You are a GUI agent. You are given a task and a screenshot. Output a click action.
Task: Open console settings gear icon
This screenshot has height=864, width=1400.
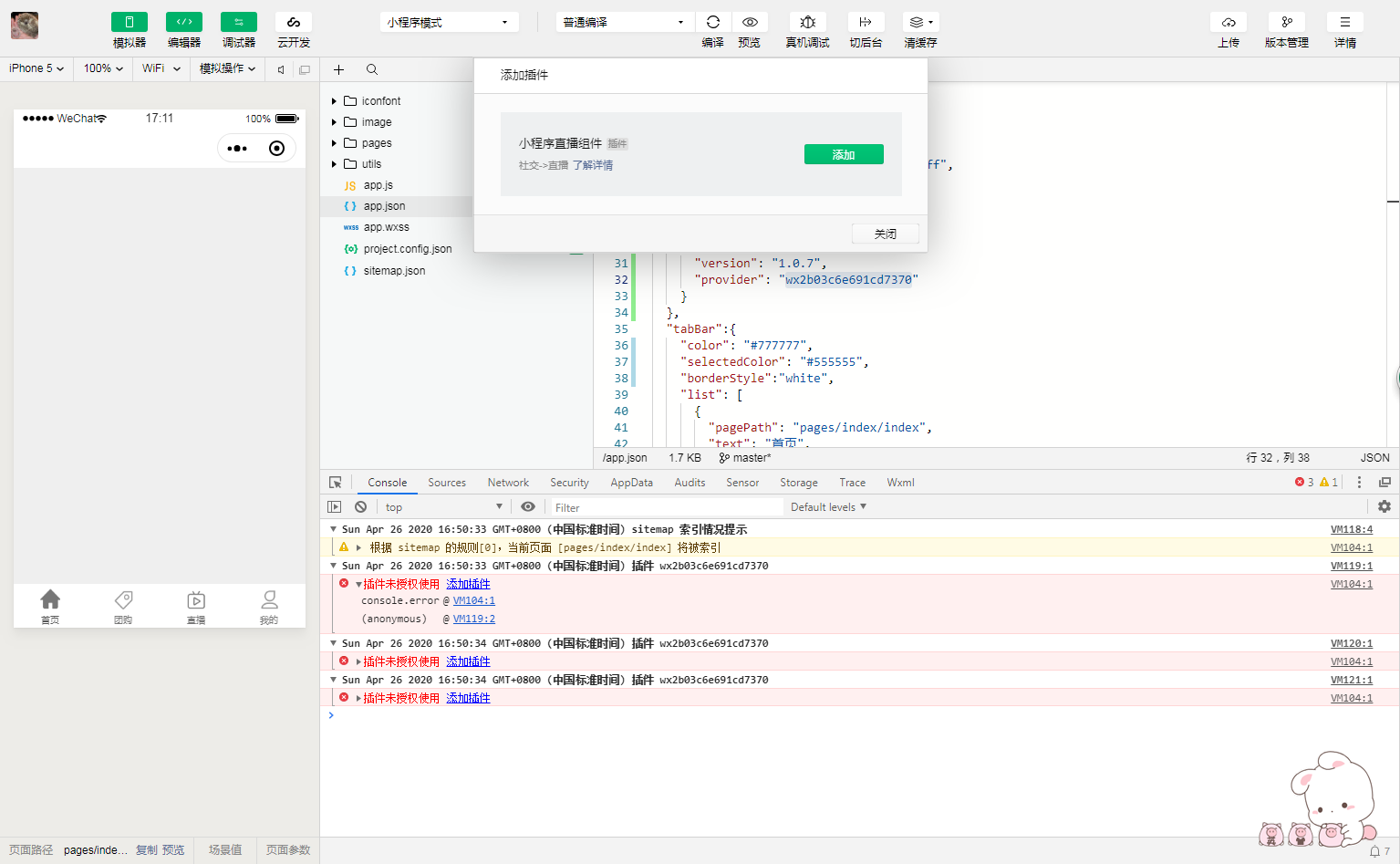click(x=1384, y=507)
